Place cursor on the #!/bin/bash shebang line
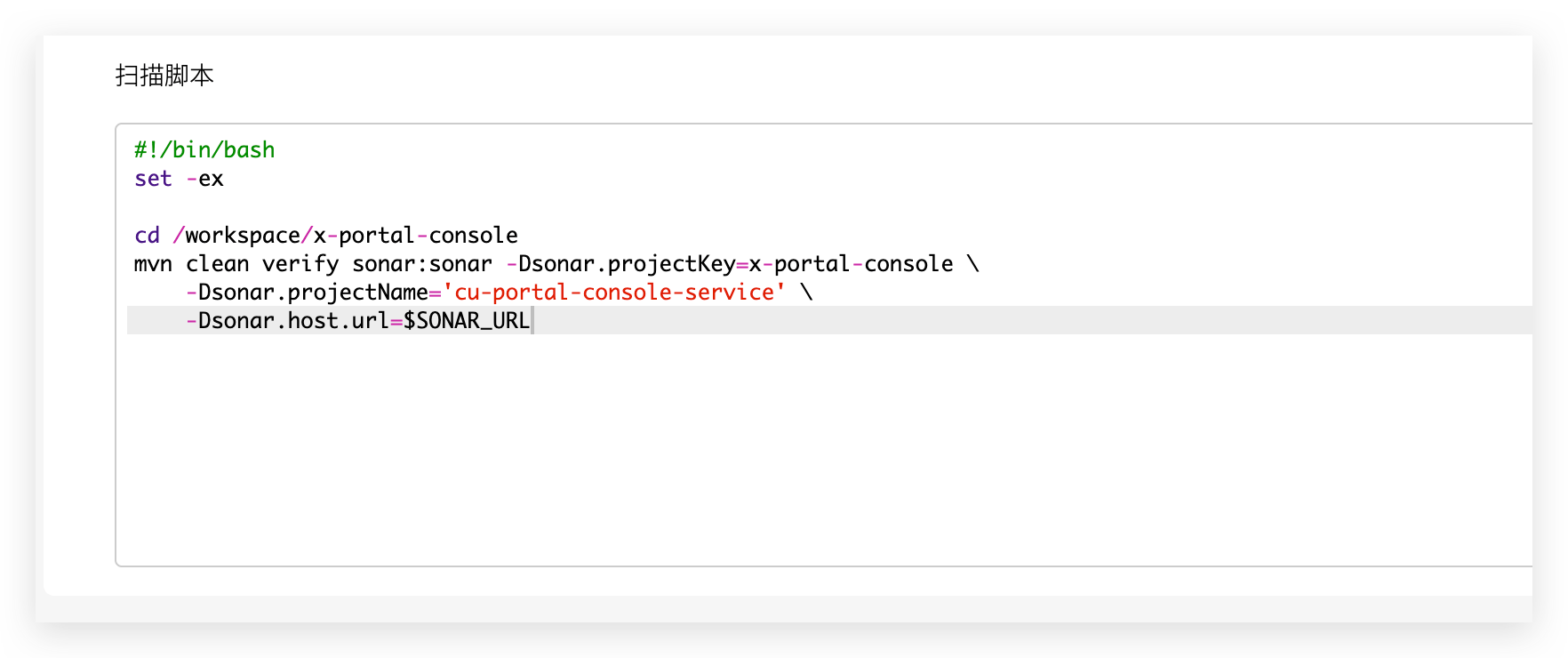 click(204, 150)
